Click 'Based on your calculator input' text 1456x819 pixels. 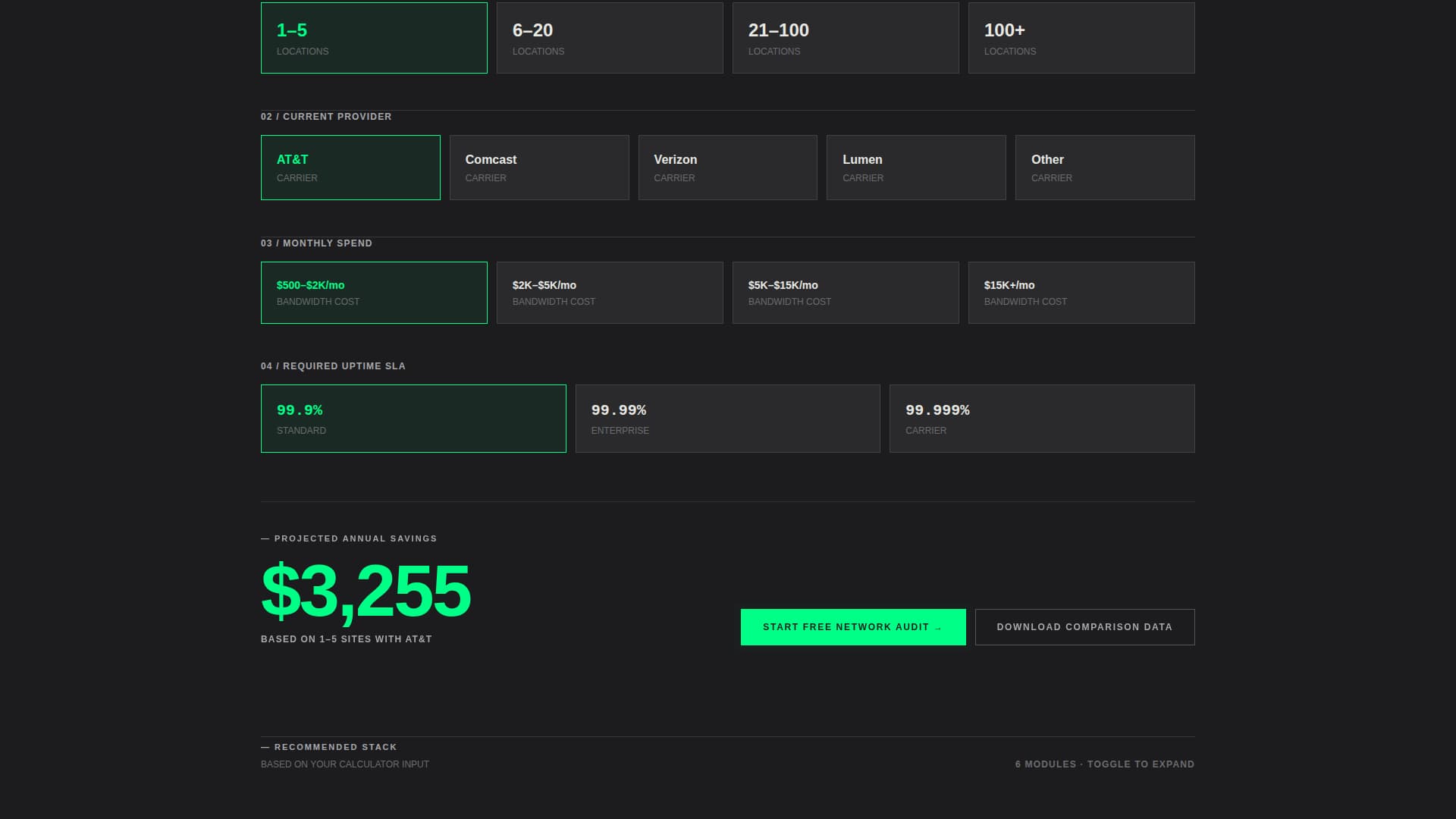pyautogui.click(x=345, y=764)
